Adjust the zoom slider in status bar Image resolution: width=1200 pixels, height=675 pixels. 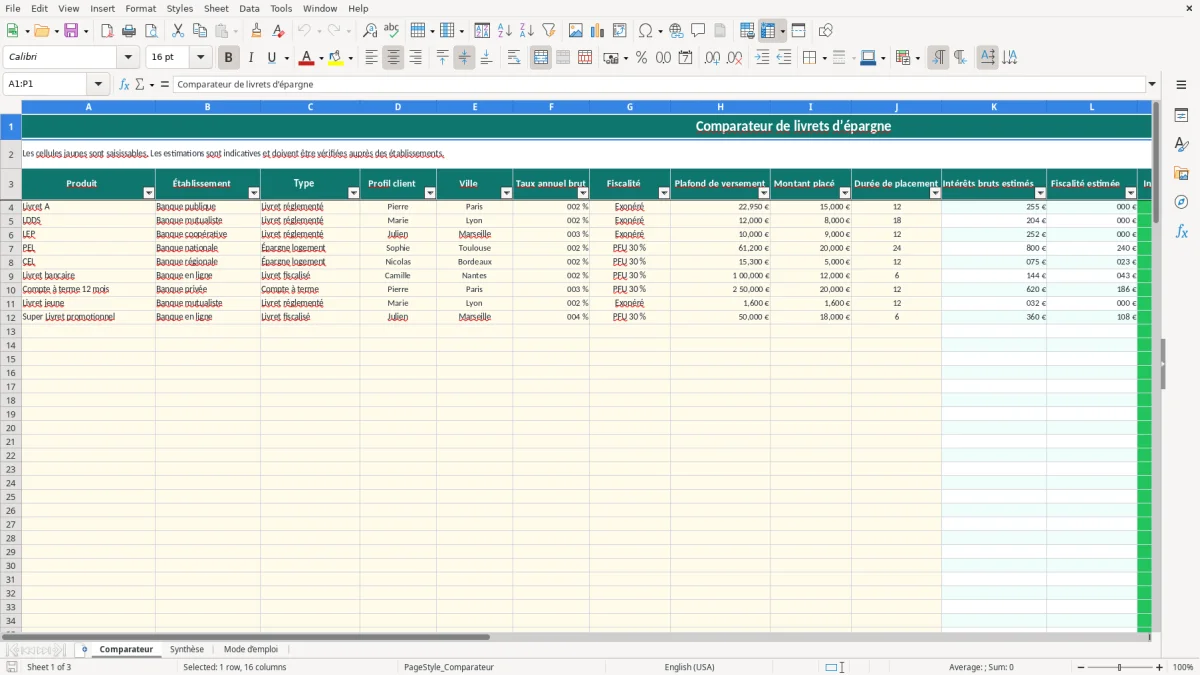click(1120, 667)
